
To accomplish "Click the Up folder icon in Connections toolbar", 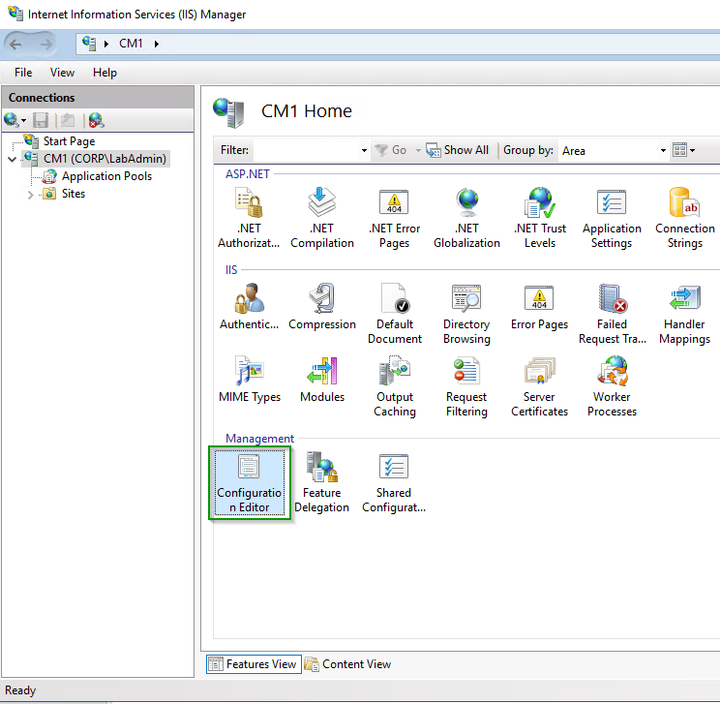I will coord(68,120).
